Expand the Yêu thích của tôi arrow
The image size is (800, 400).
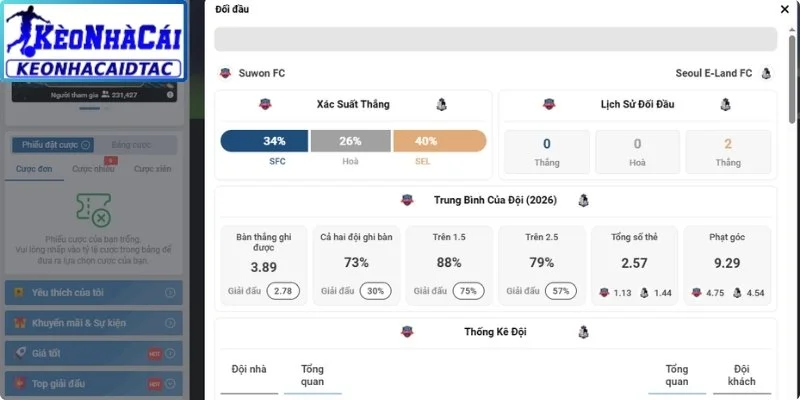[170, 293]
